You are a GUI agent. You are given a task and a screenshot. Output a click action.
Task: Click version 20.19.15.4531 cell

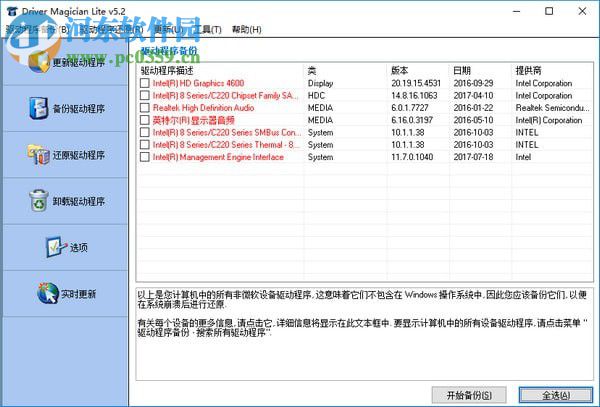(416, 83)
